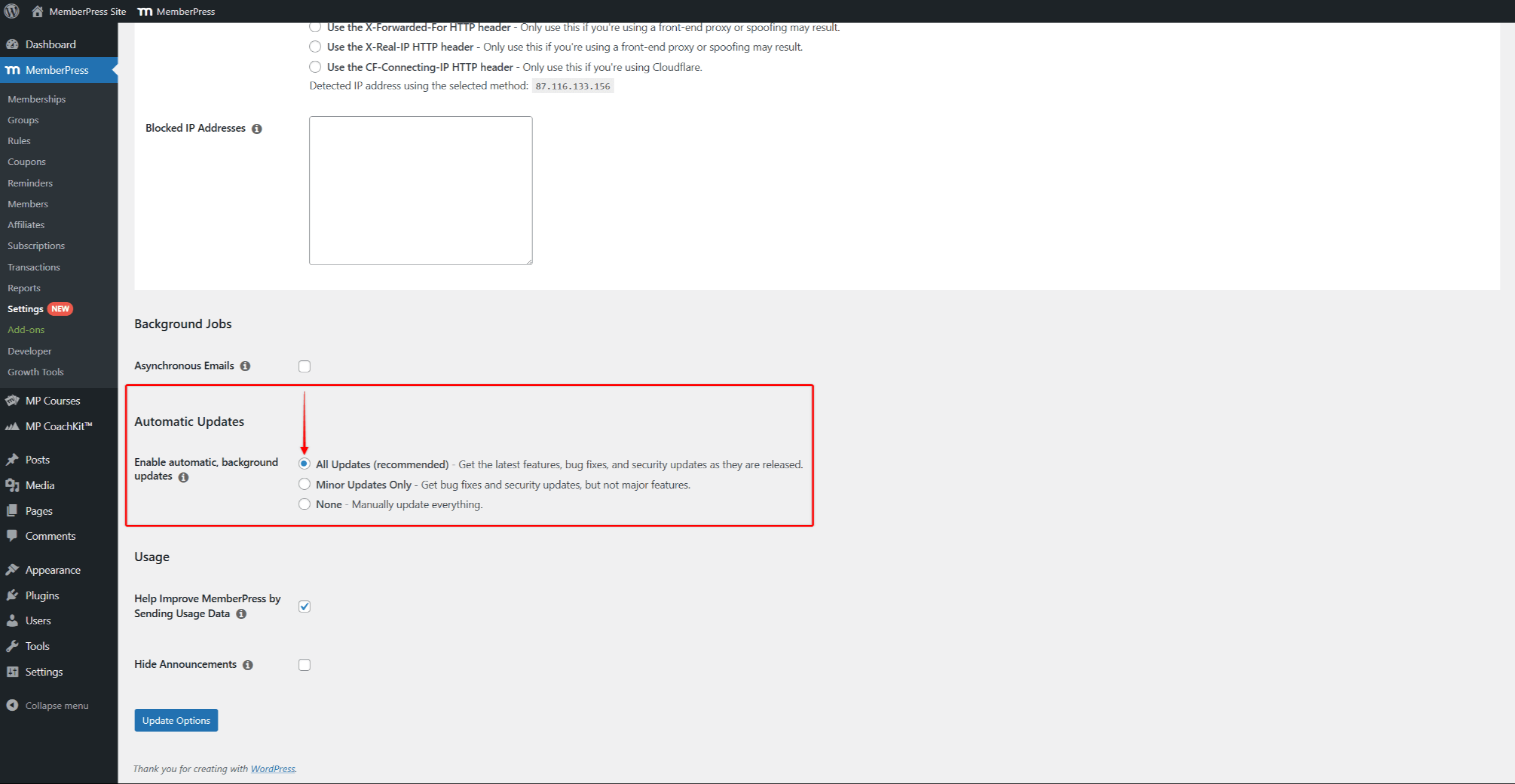The width and height of the screenshot is (1515, 784).
Task: Click the Blocked IP Addresses info icon
Action: 257,129
